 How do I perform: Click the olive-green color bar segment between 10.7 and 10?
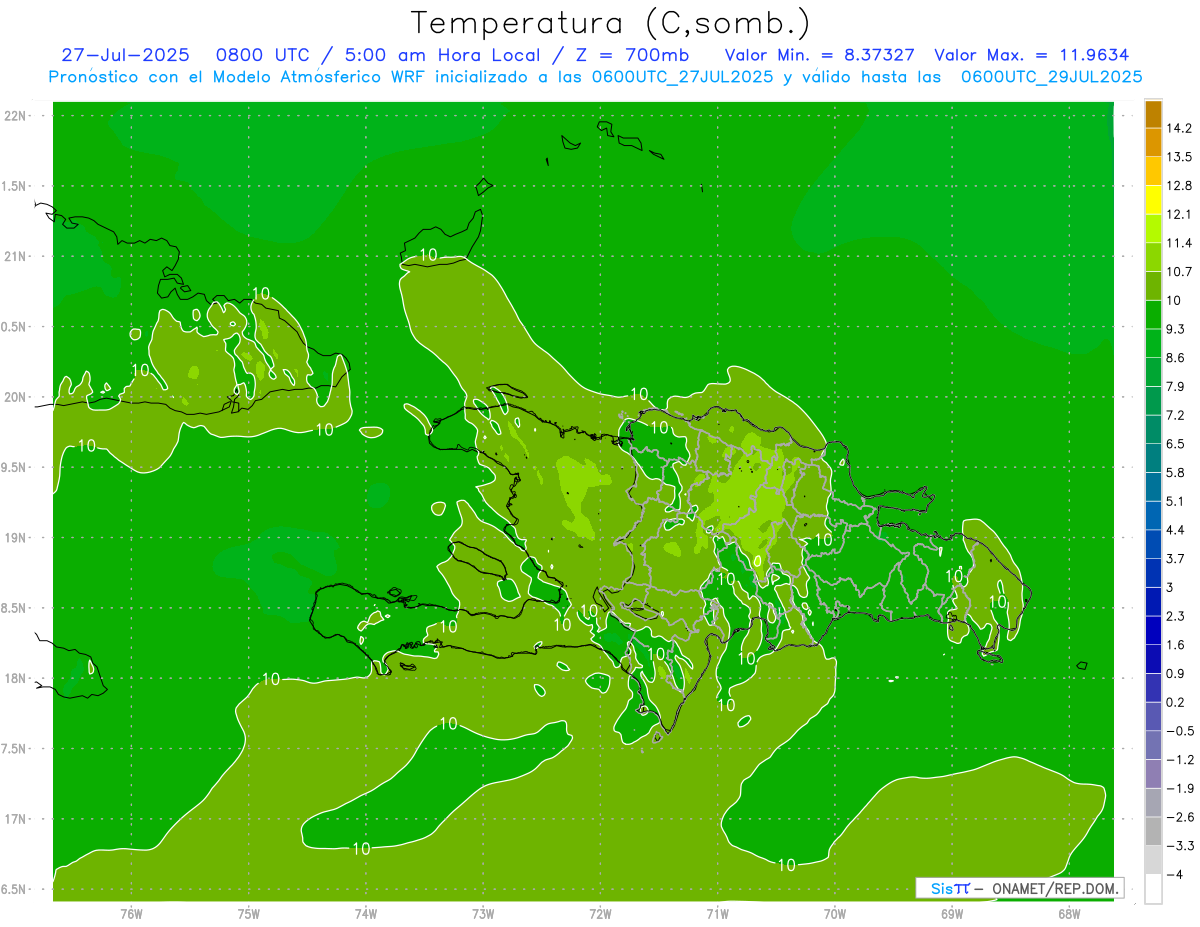(1153, 286)
